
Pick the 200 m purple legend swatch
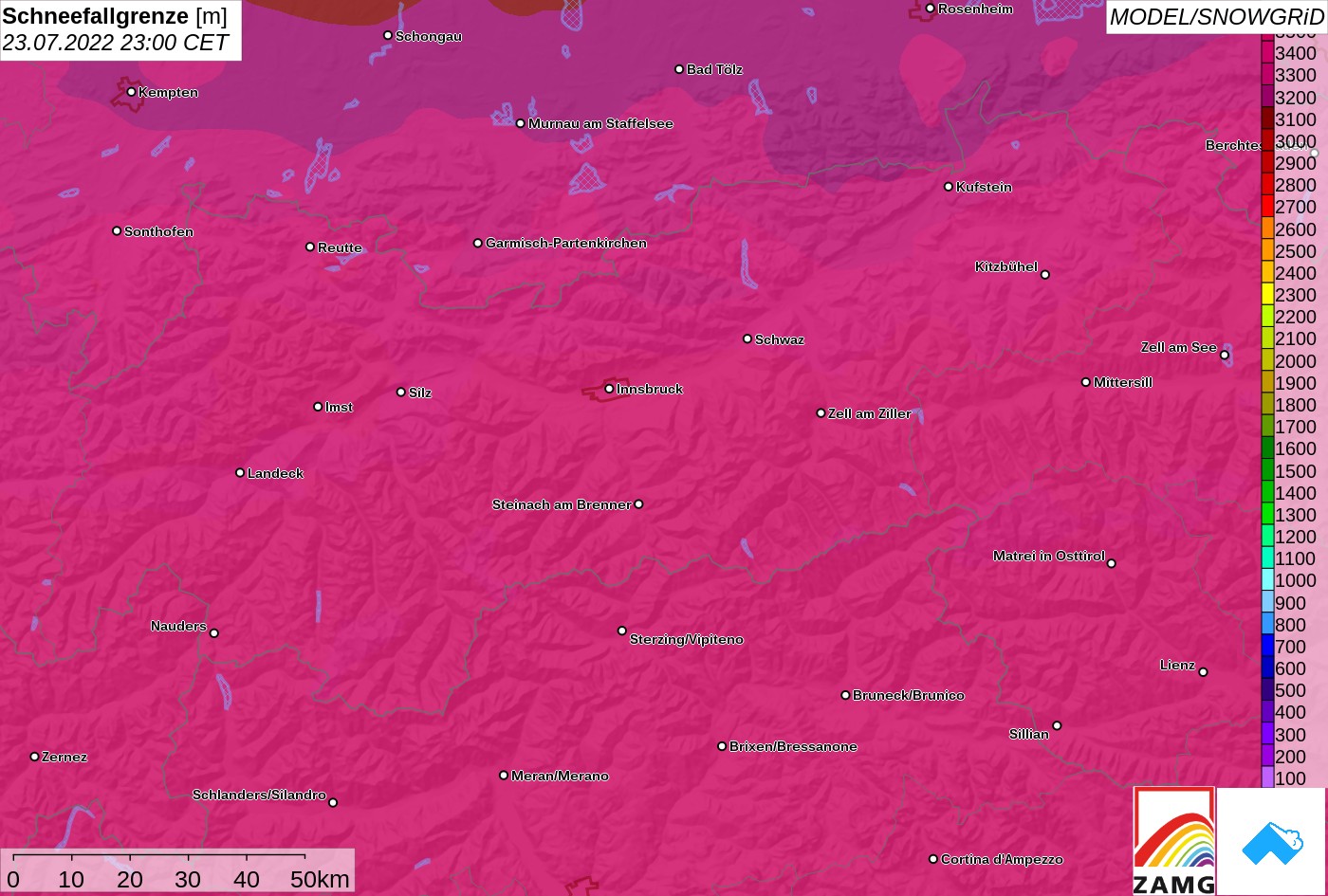(x=1267, y=757)
